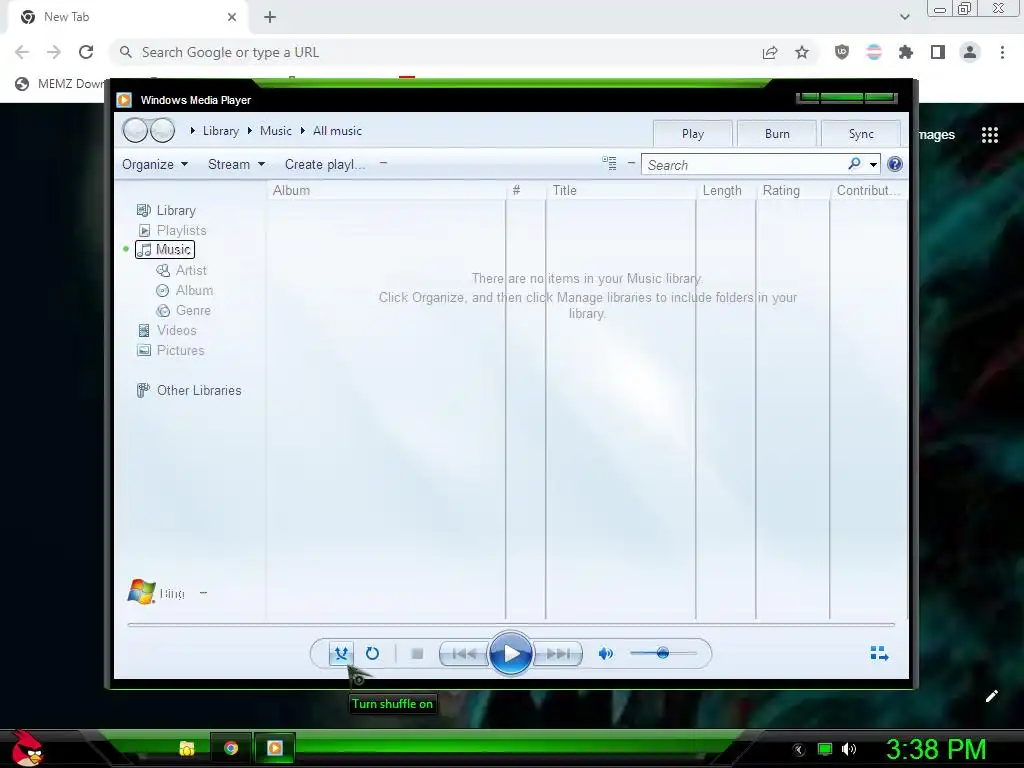Click the back navigation button
The width and height of the screenshot is (1024, 768).
[x=135, y=131]
